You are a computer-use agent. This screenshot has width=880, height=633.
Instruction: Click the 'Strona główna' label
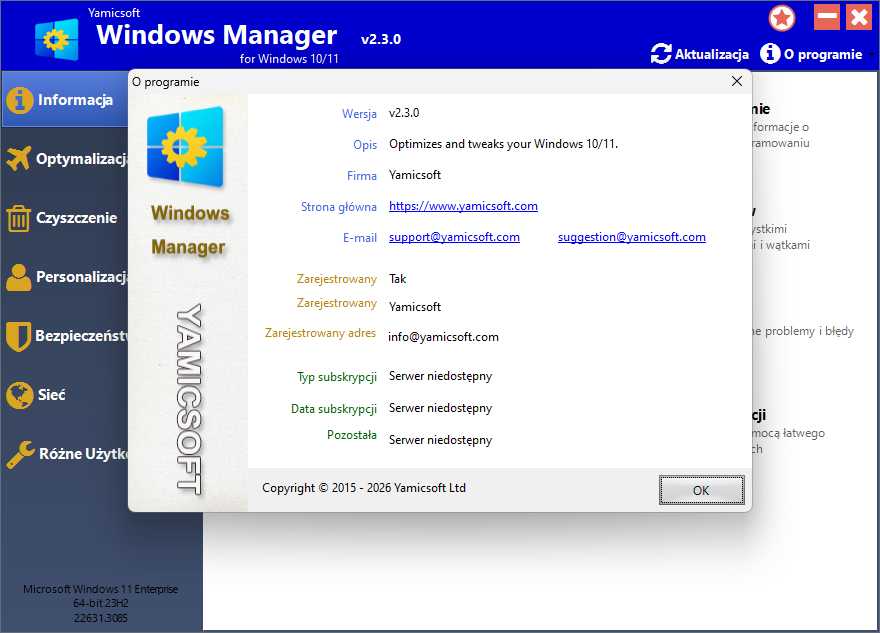pos(338,207)
